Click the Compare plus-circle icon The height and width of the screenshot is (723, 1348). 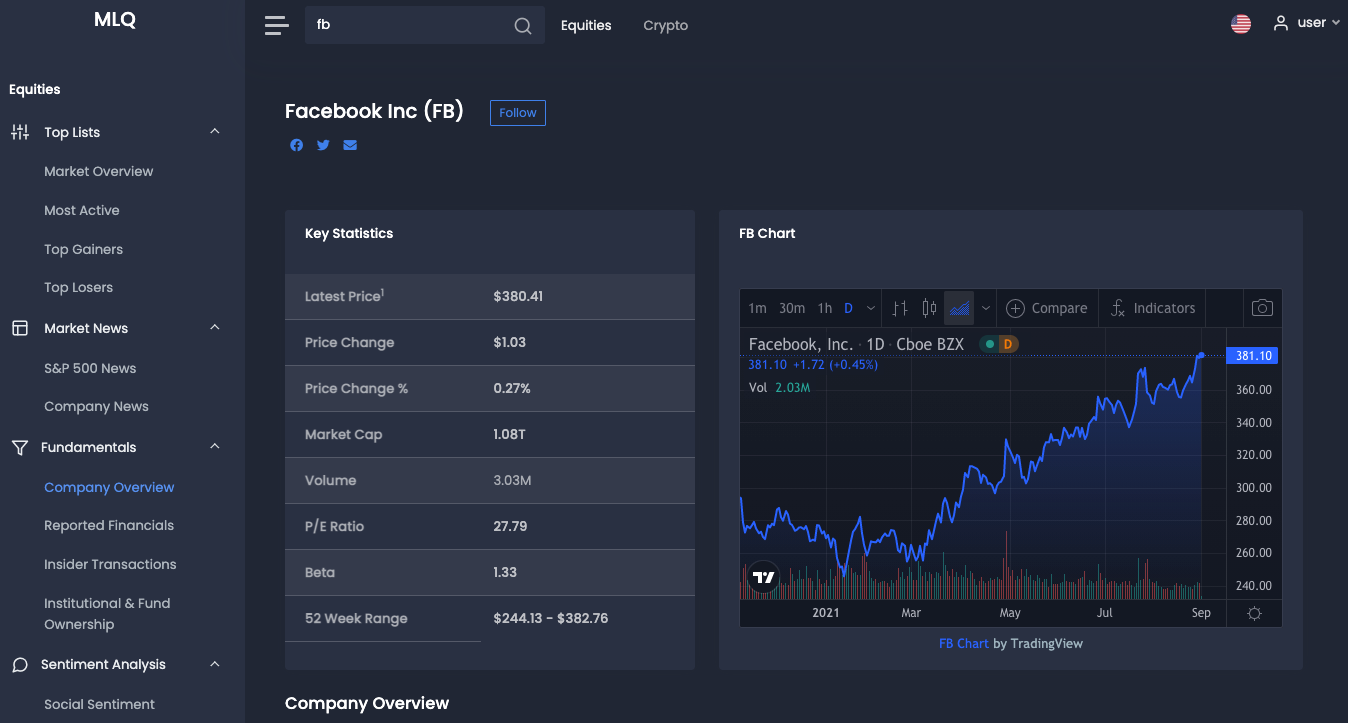pos(1016,308)
